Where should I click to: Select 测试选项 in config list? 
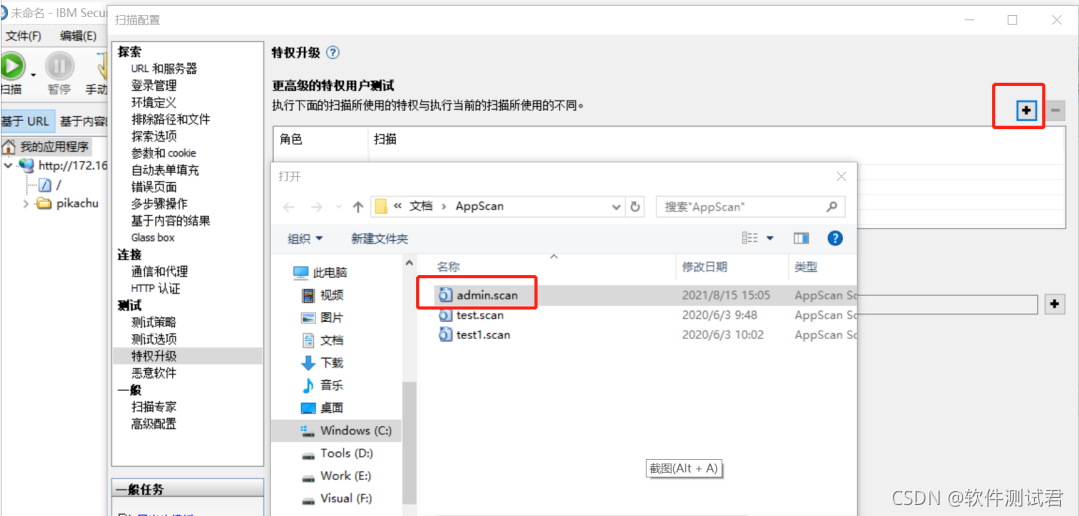coord(153,338)
